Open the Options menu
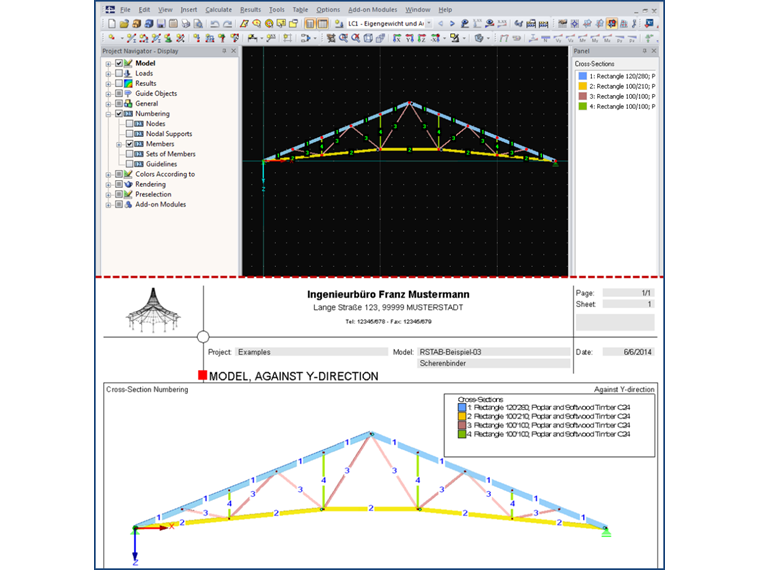 tap(328, 10)
